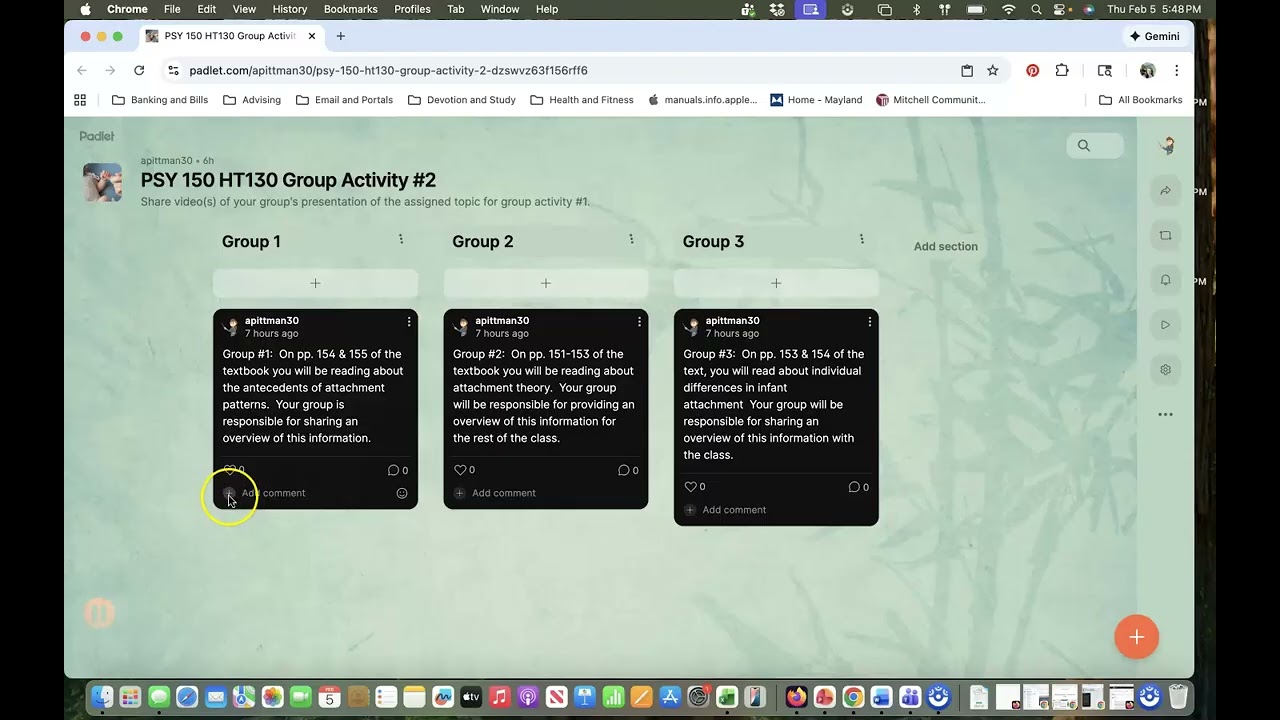Open Padlet settings gear icon
This screenshot has width=1280, height=720.
click(x=1165, y=370)
